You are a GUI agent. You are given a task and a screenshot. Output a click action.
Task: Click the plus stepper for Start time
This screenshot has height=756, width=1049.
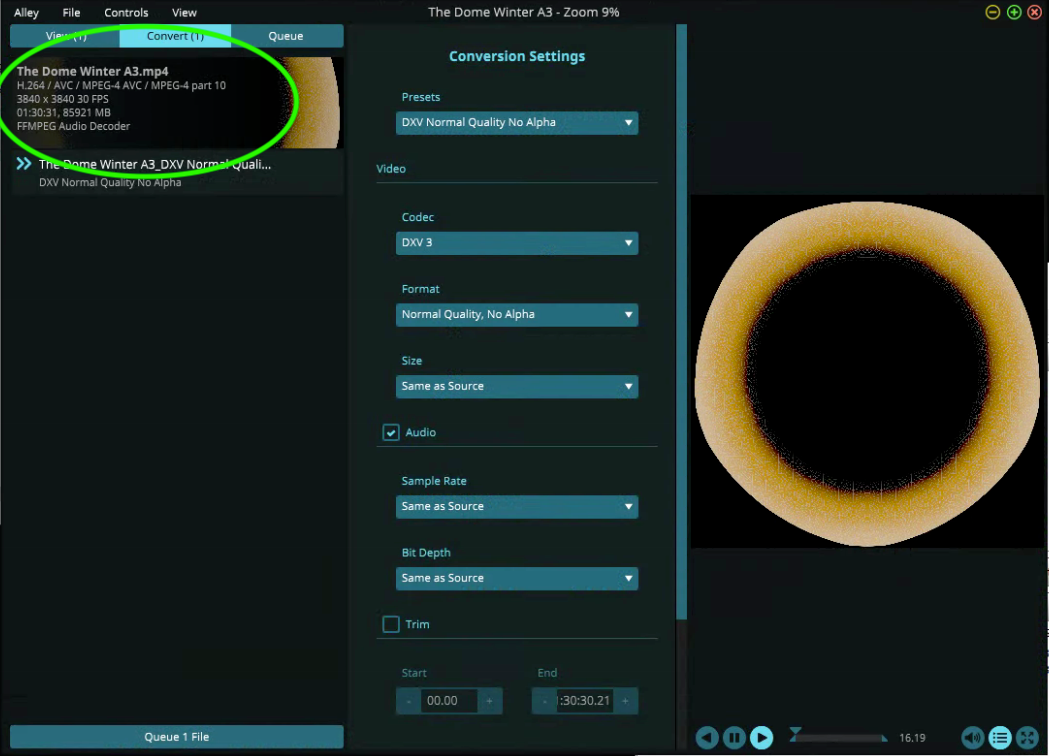(489, 701)
